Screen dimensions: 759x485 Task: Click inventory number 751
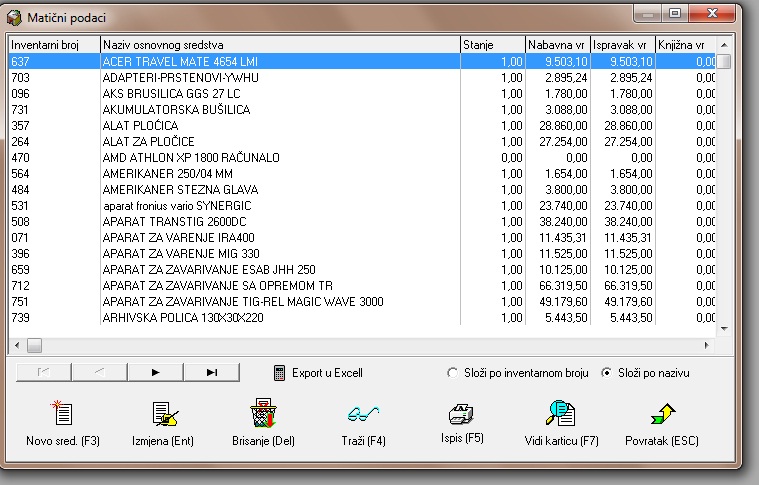point(20,302)
